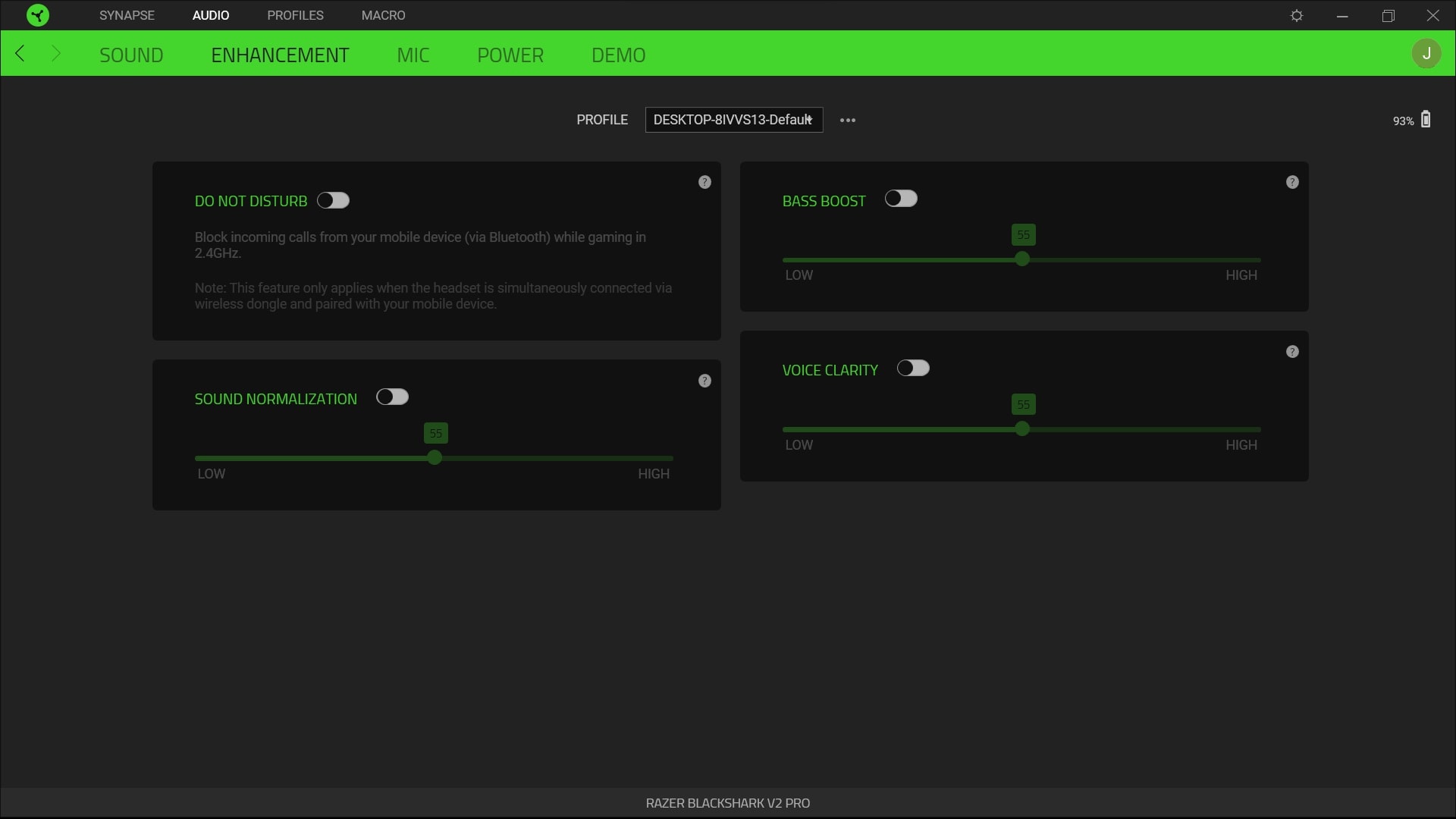
Task: Go back with the left arrow
Action: (20, 53)
